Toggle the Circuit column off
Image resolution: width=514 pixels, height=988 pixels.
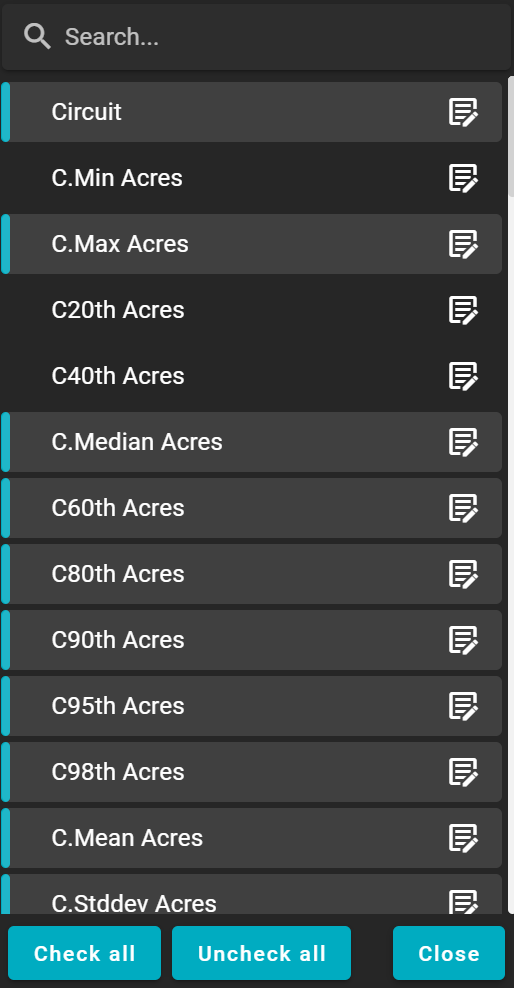pos(251,112)
